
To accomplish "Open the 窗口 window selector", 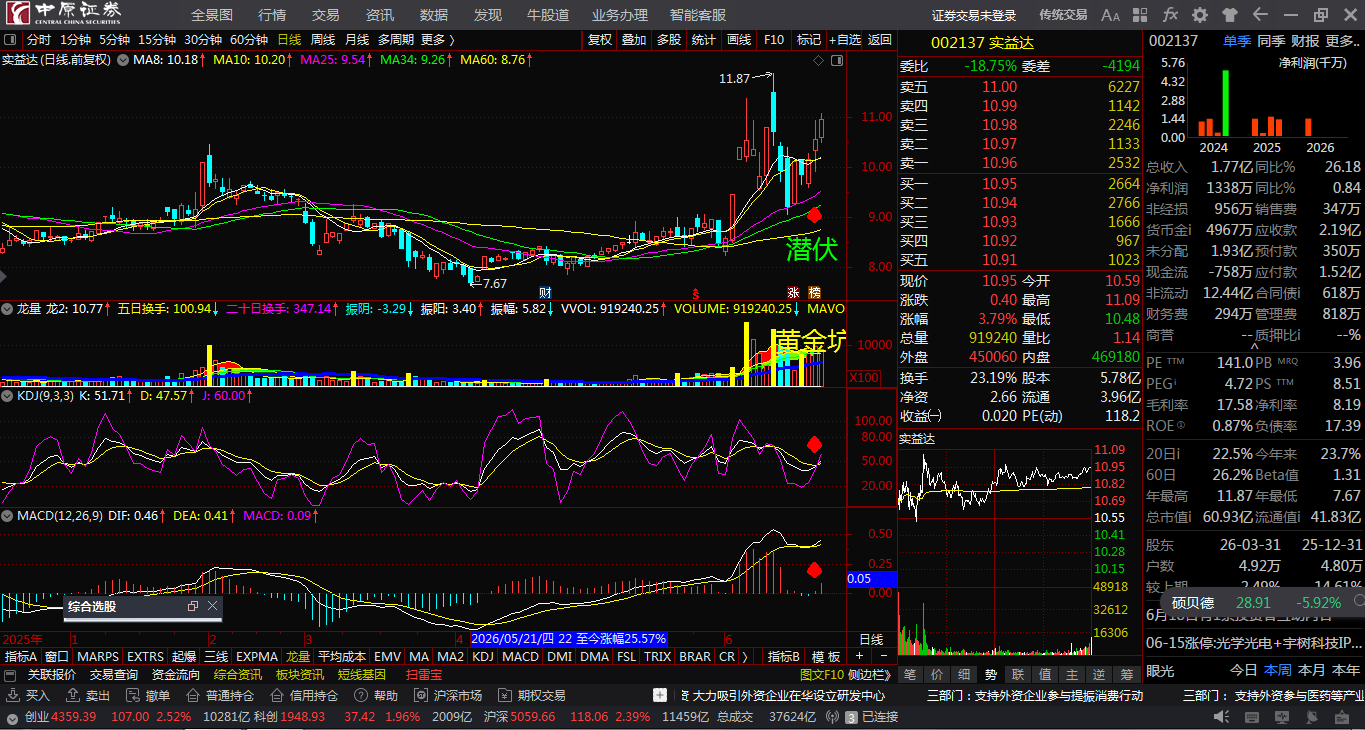I will click(57, 657).
